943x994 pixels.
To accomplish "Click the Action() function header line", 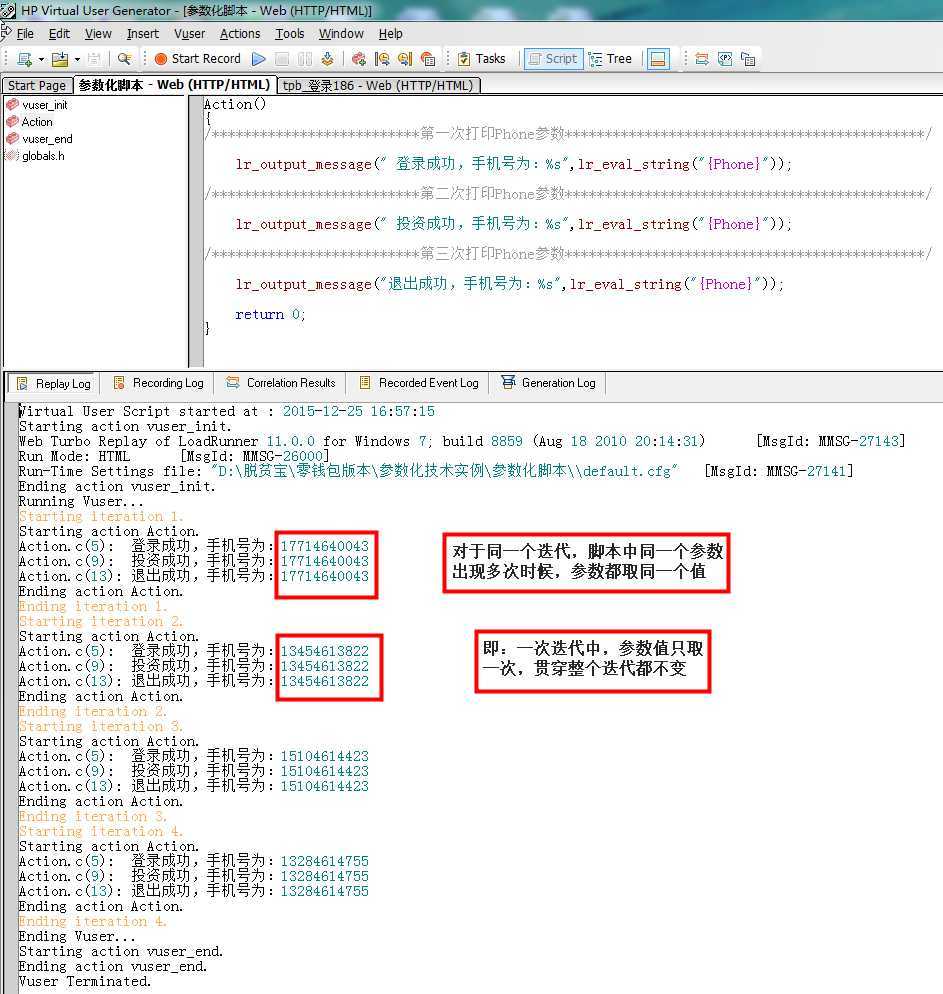I will pos(234,105).
